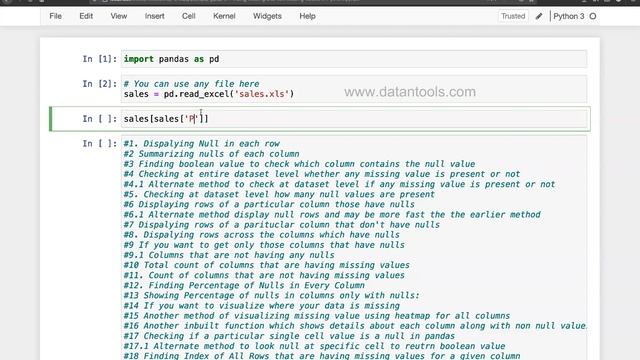The image size is (640, 360).
Task: Click comment '#5. Checking at dataset level how many'
Action: coord(279,194)
